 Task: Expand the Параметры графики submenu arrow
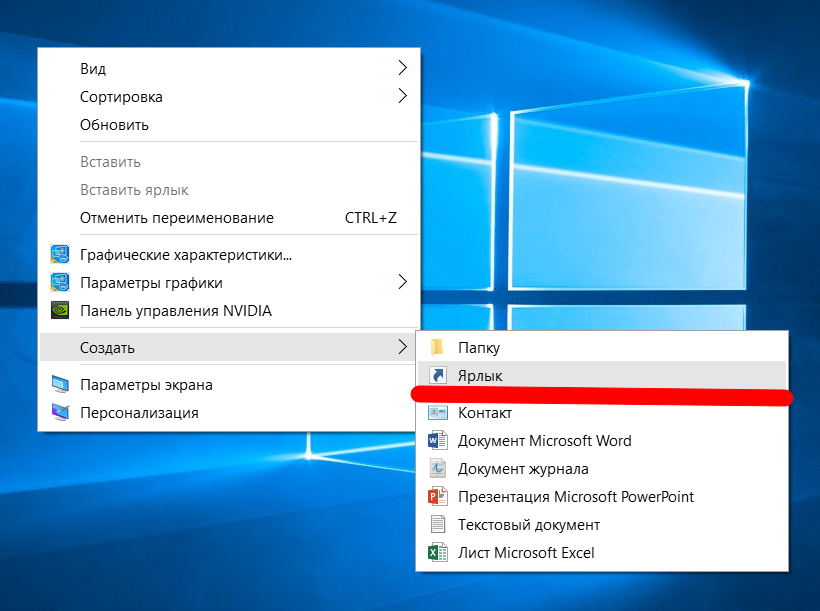click(402, 282)
